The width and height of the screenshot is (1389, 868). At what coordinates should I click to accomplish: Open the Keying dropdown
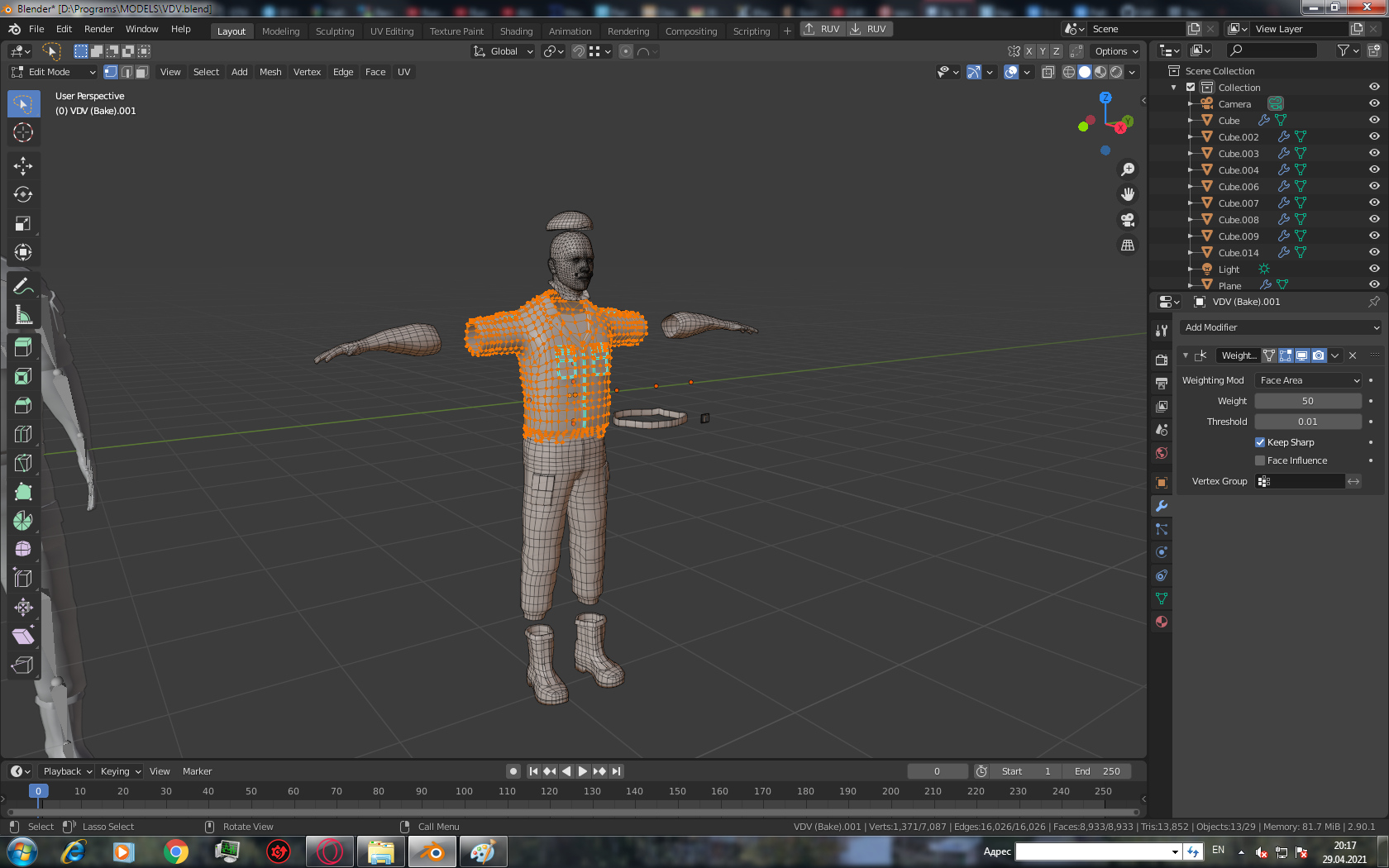pyautogui.click(x=120, y=771)
